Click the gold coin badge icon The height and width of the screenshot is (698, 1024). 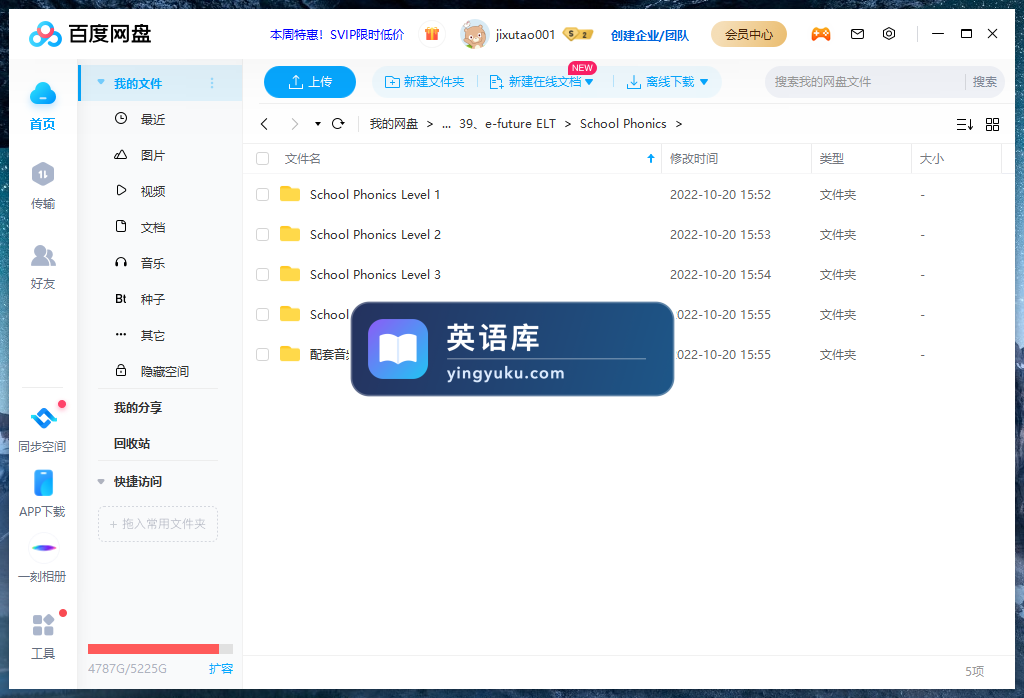[578, 34]
